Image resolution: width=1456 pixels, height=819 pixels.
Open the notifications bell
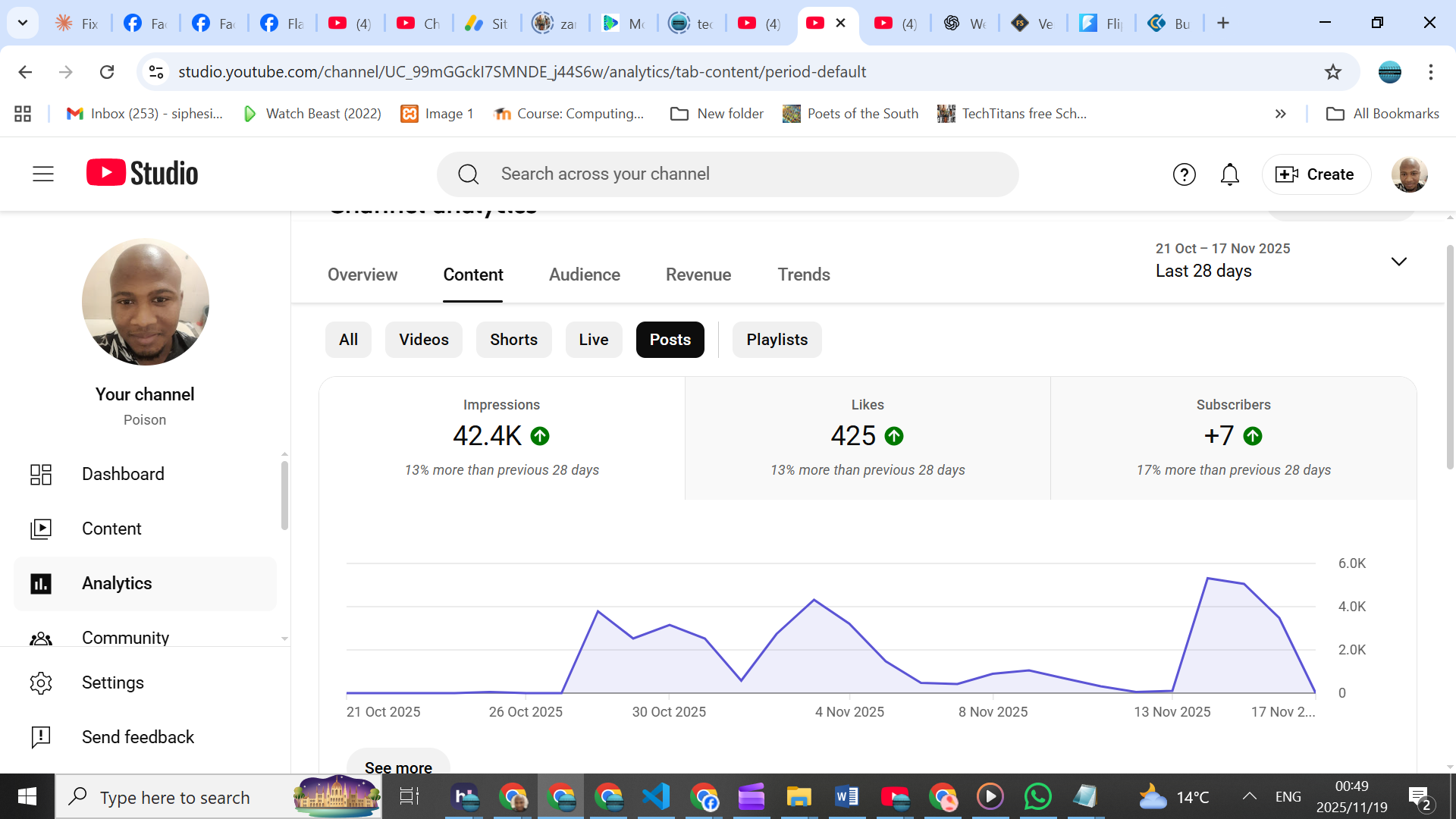(x=1229, y=174)
